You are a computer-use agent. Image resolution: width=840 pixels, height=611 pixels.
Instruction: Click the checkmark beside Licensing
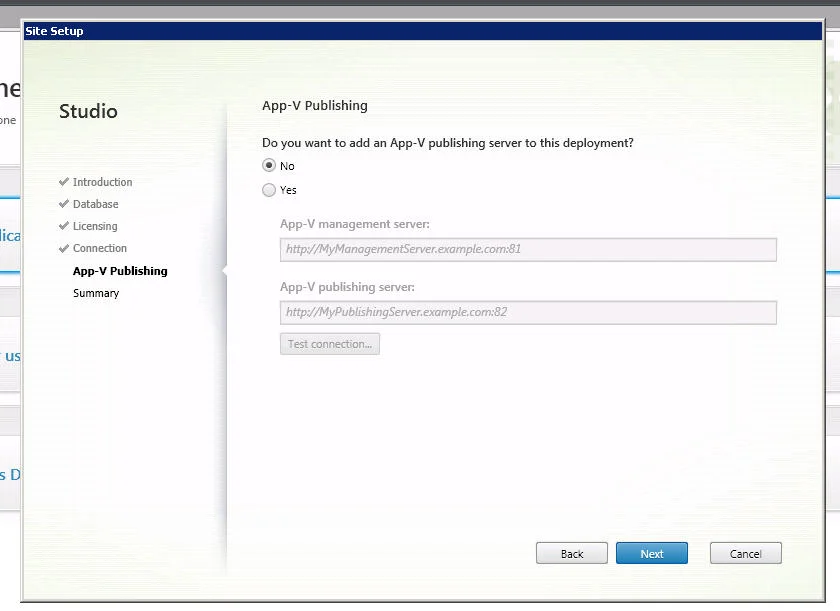point(64,225)
